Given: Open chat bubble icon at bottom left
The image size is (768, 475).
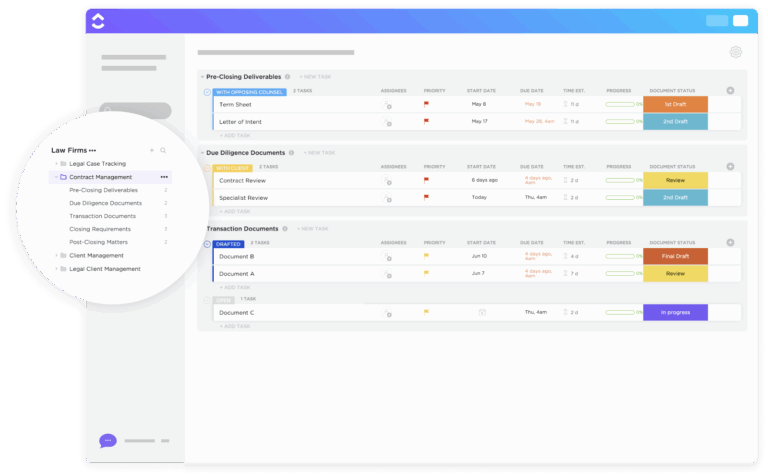Looking at the screenshot, I should click(x=108, y=440).
